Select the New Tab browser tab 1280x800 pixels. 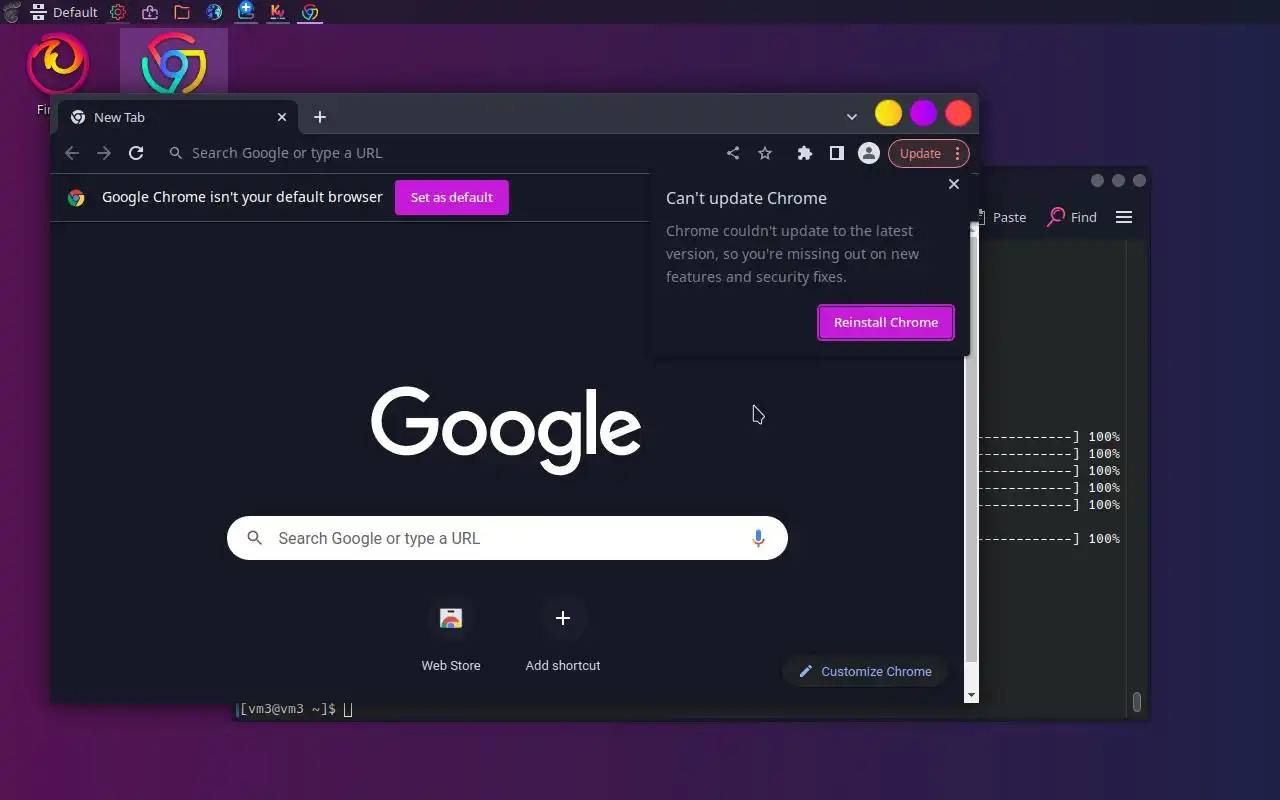[x=178, y=117]
